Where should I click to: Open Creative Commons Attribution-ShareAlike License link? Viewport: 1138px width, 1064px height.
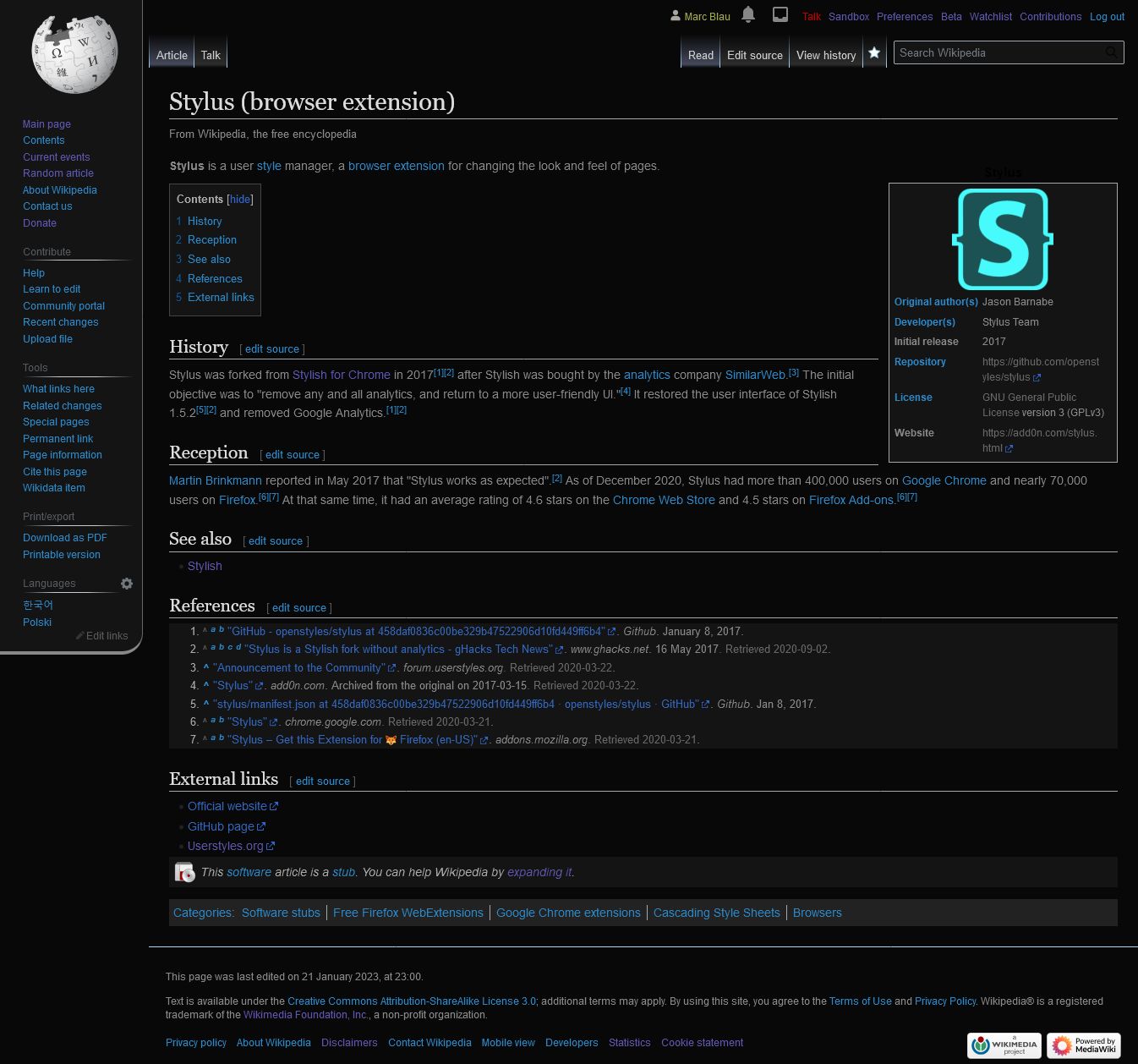pyautogui.click(x=412, y=1001)
